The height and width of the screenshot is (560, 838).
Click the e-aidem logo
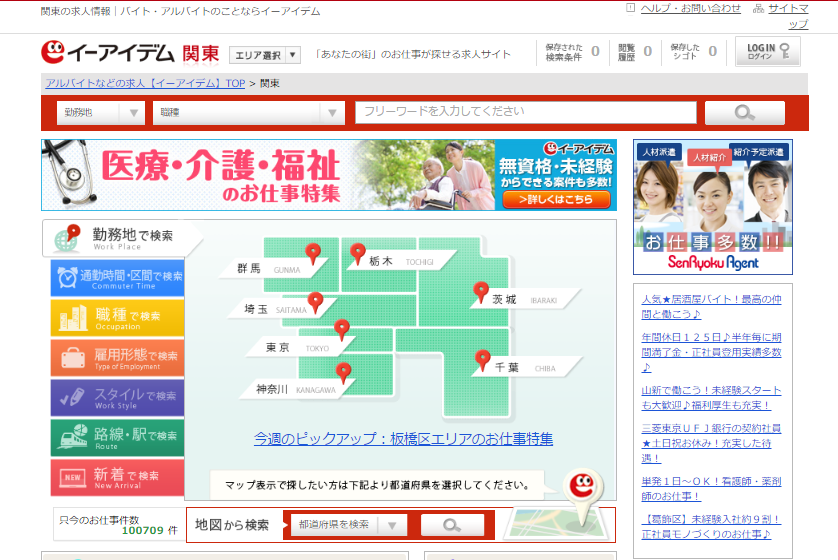(108, 52)
